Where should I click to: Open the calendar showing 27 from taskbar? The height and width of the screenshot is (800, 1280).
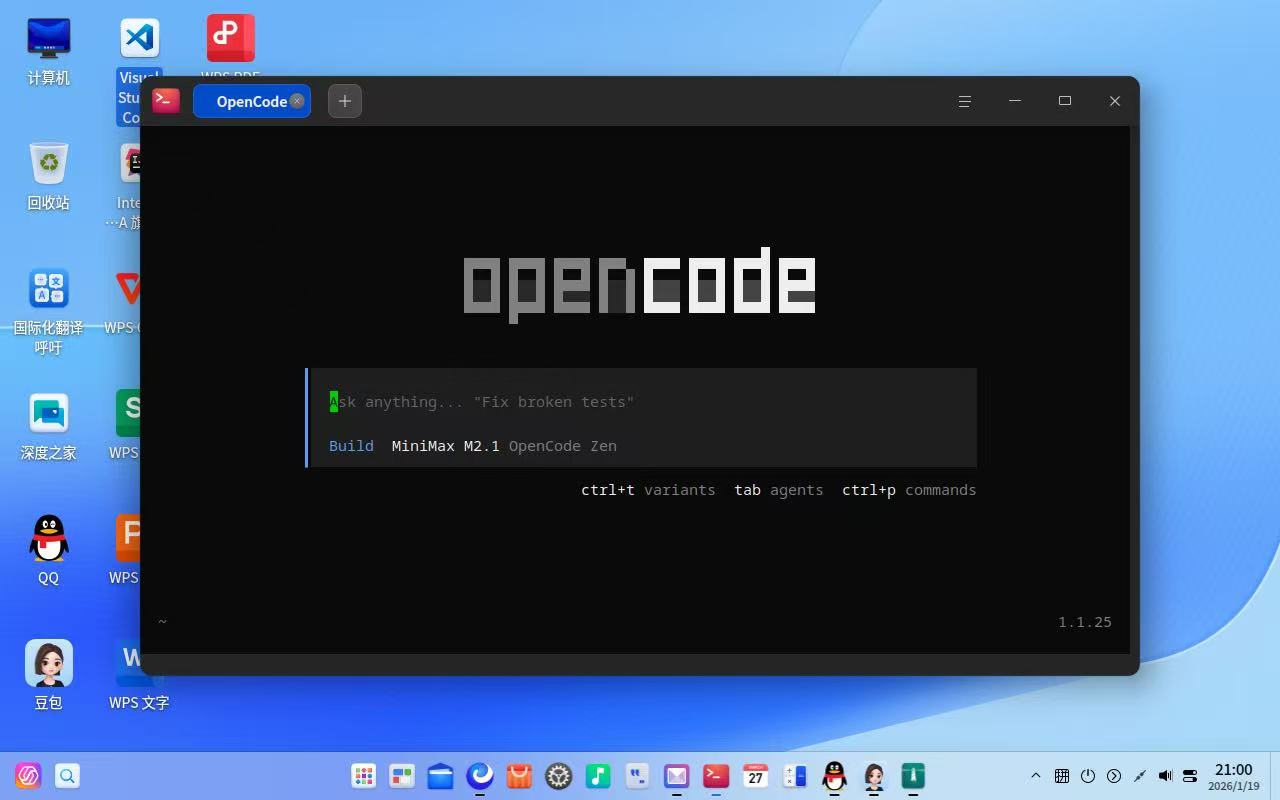point(753,775)
